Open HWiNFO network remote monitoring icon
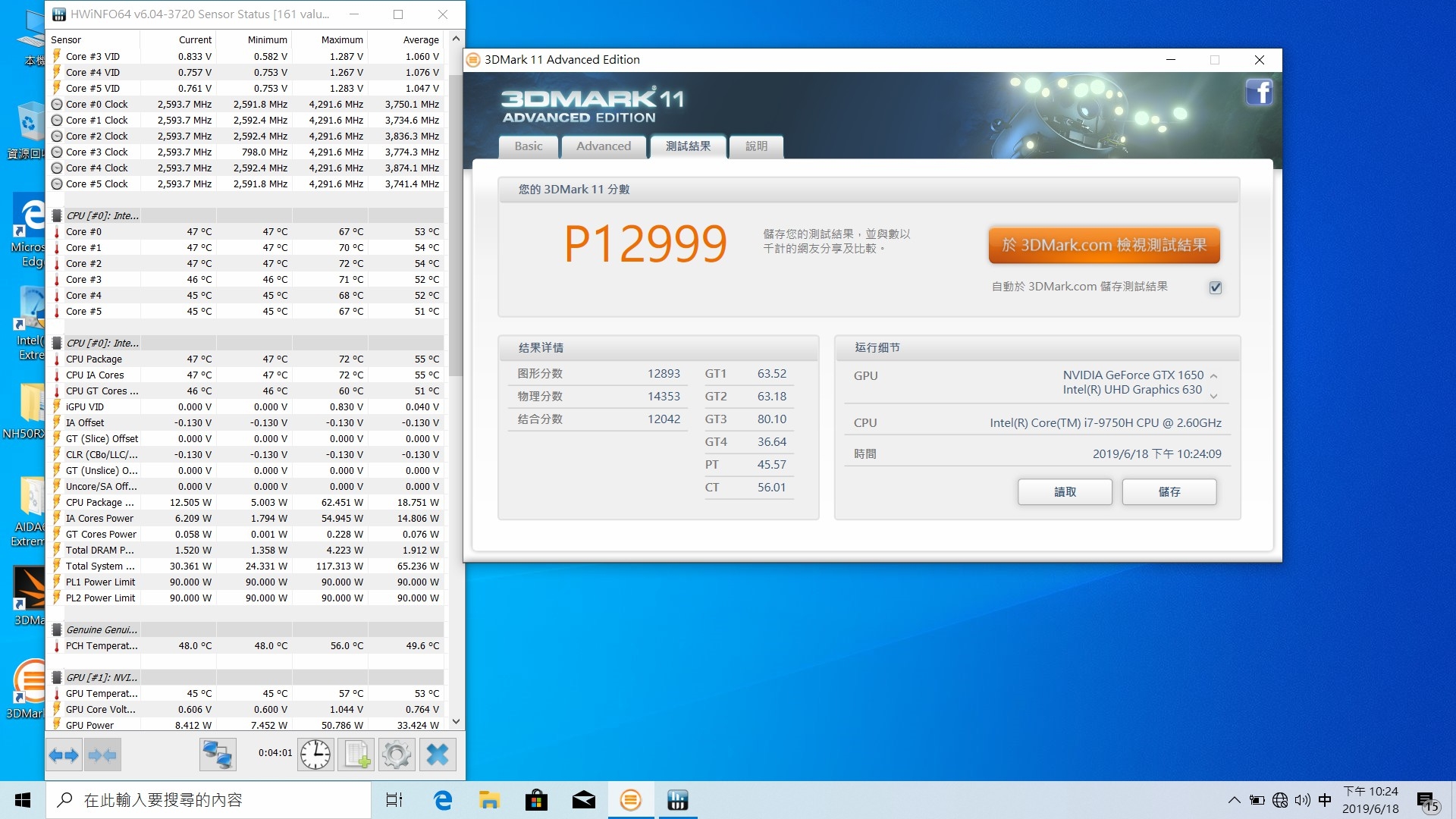 pyautogui.click(x=218, y=755)
